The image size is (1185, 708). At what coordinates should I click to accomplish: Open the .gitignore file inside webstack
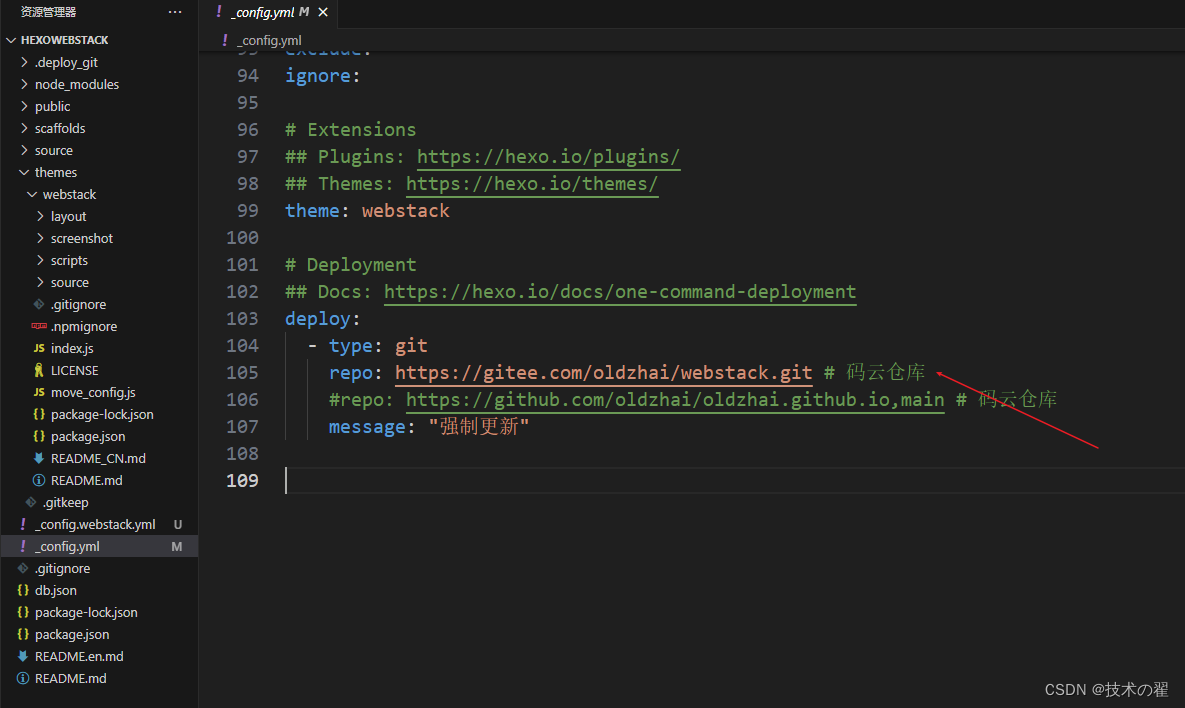click(78, 304)
